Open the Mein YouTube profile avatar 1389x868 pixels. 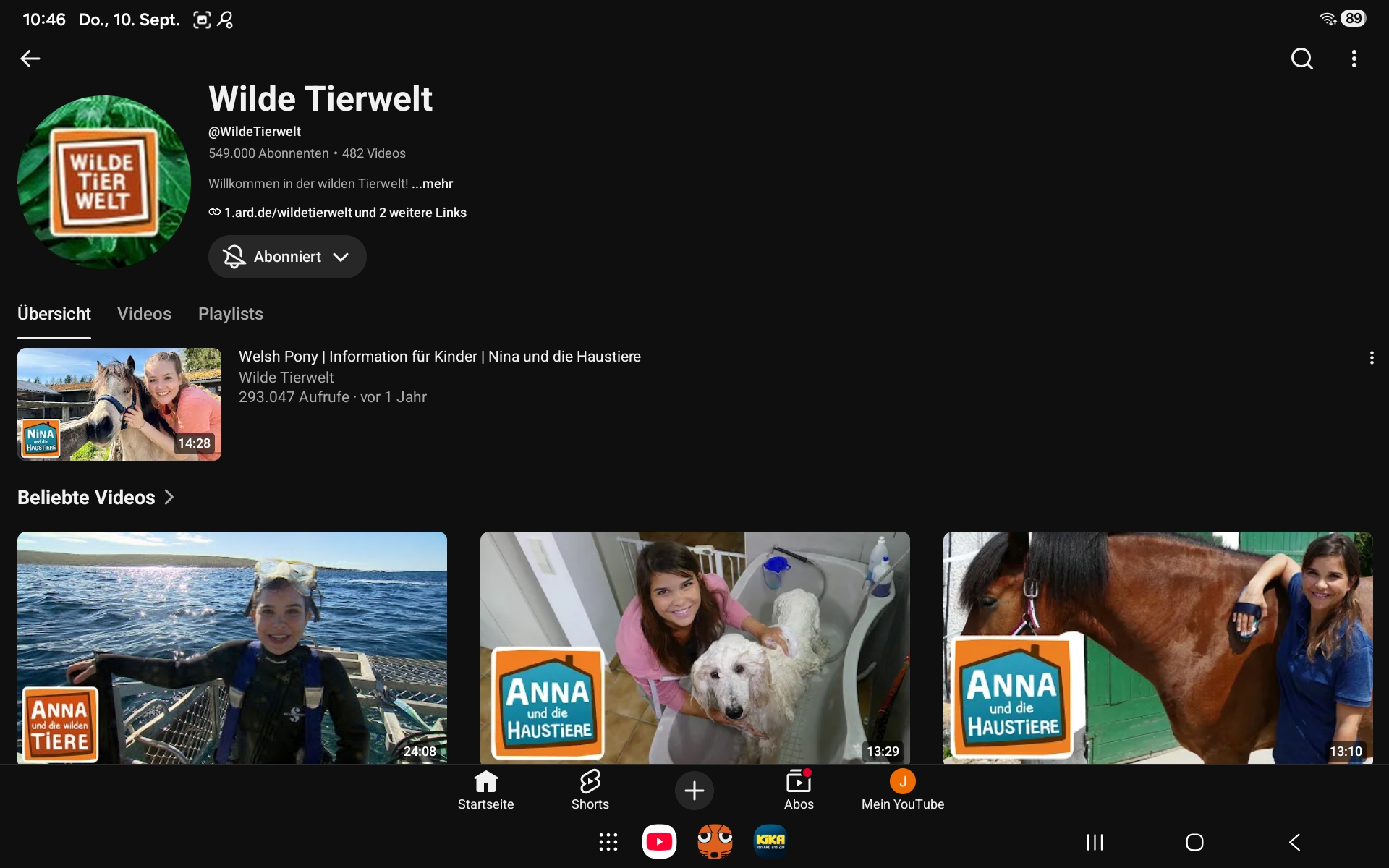[903, 781]
